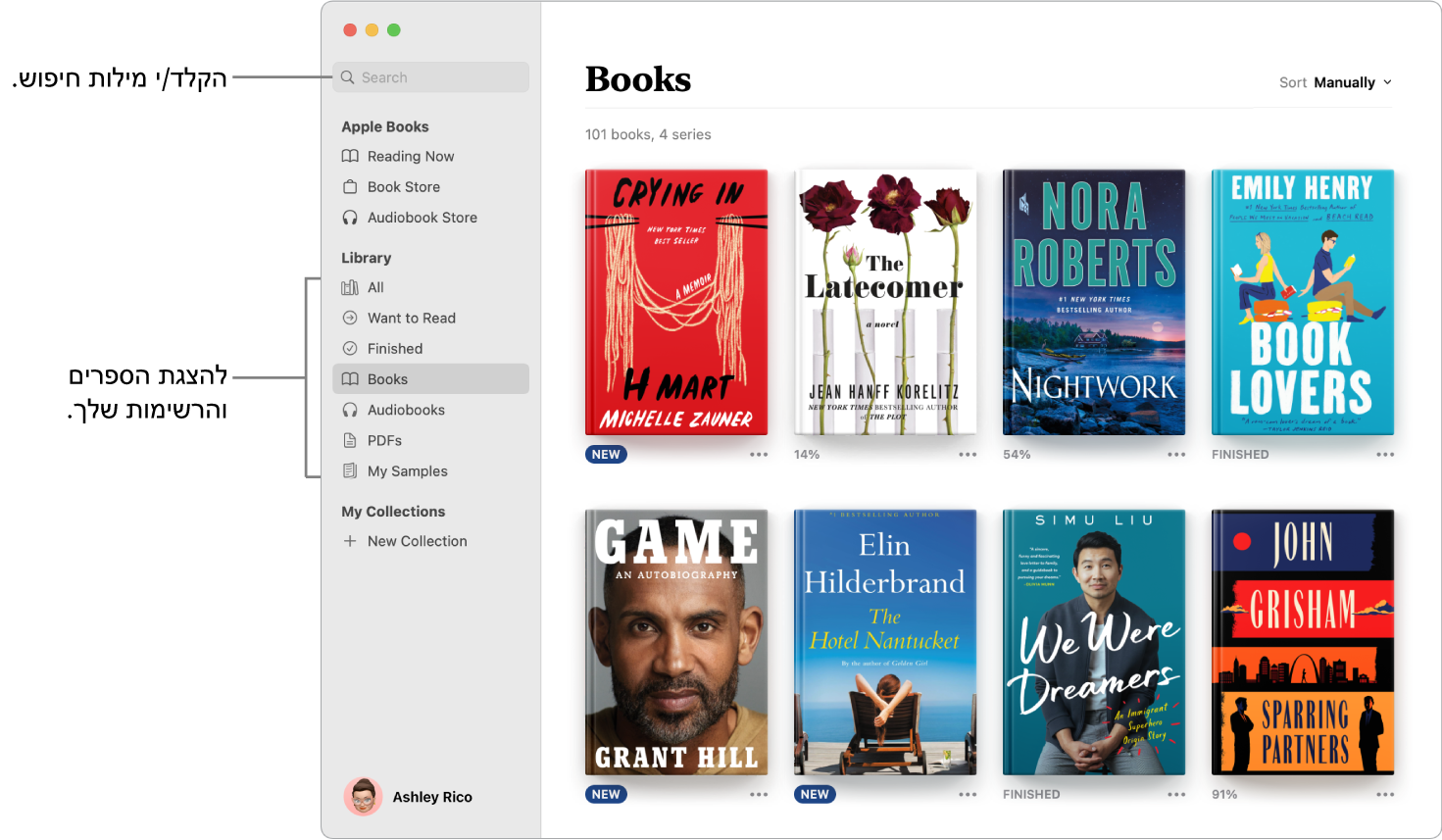The width and height of the screenshot is (1442, 840).
Task: Click the My Samples page icon
Action: (350, 470)
